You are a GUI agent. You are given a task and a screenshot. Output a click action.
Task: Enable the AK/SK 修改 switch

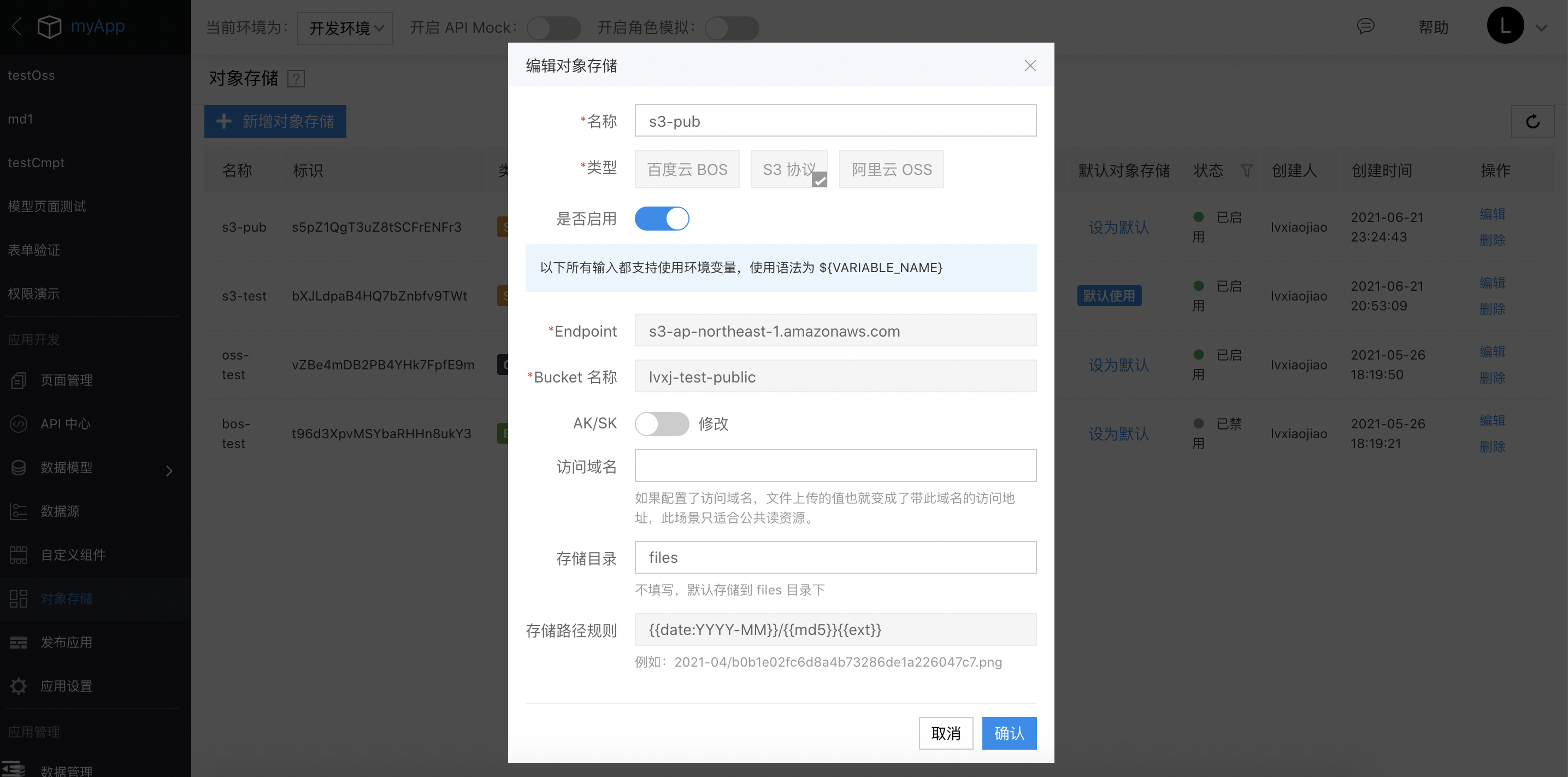pyautogui.click(x=662, y=424)
